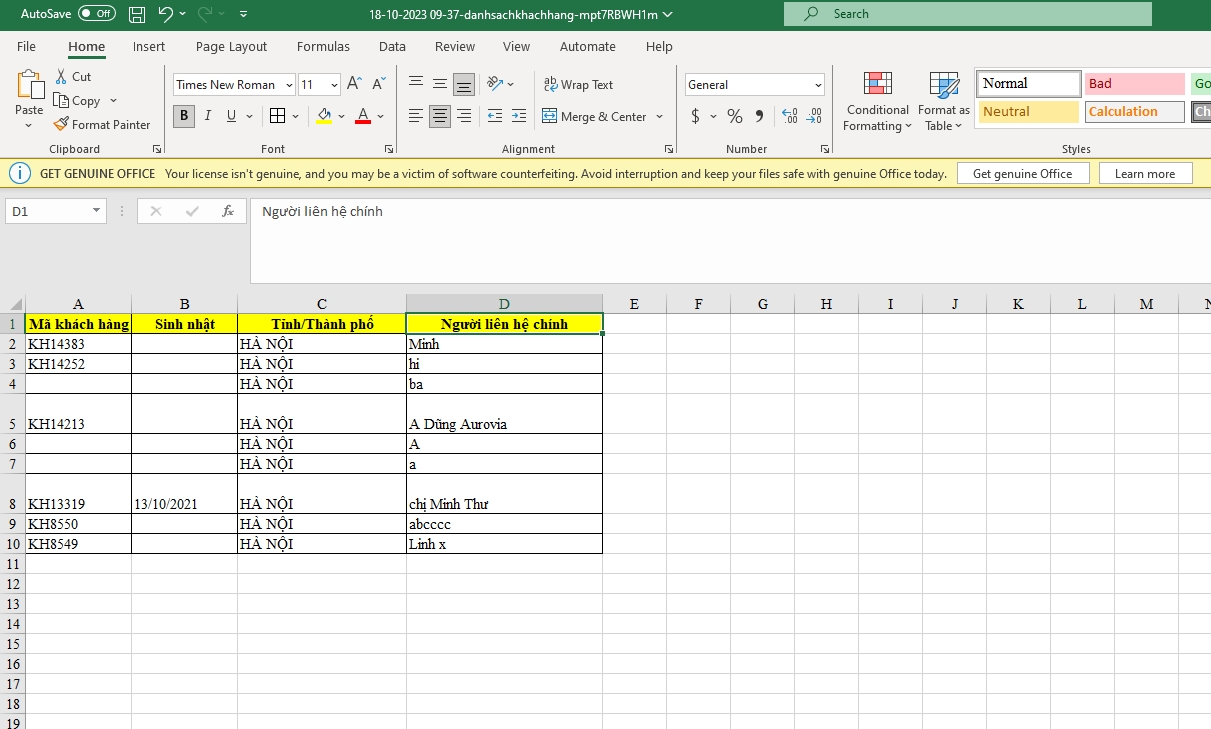Apply the yellow Fill Color swatch
Screen dimensions: 1211x729
click(324, 116)
